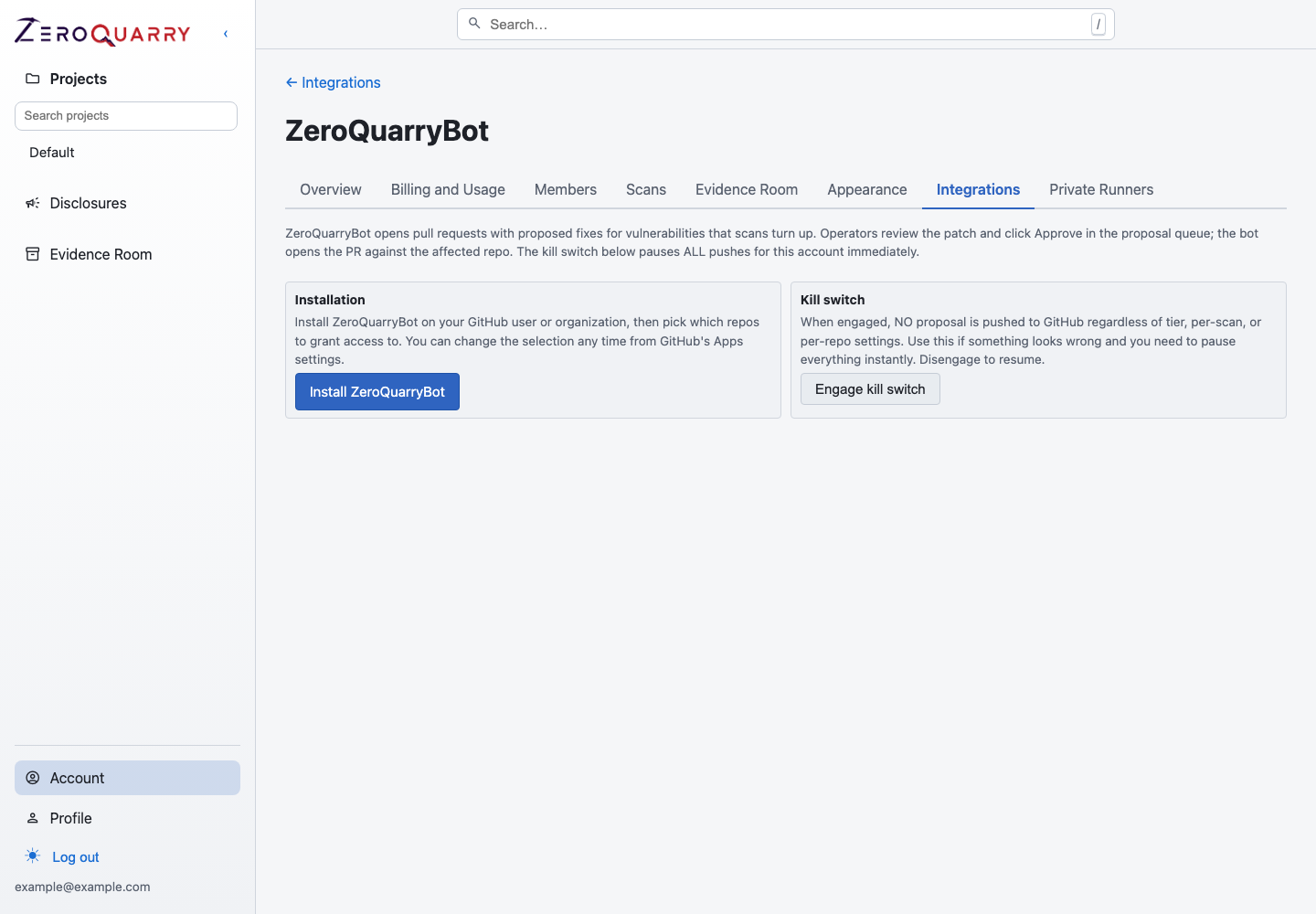
Task: Open the Profile page
Action: click(71, 818)
